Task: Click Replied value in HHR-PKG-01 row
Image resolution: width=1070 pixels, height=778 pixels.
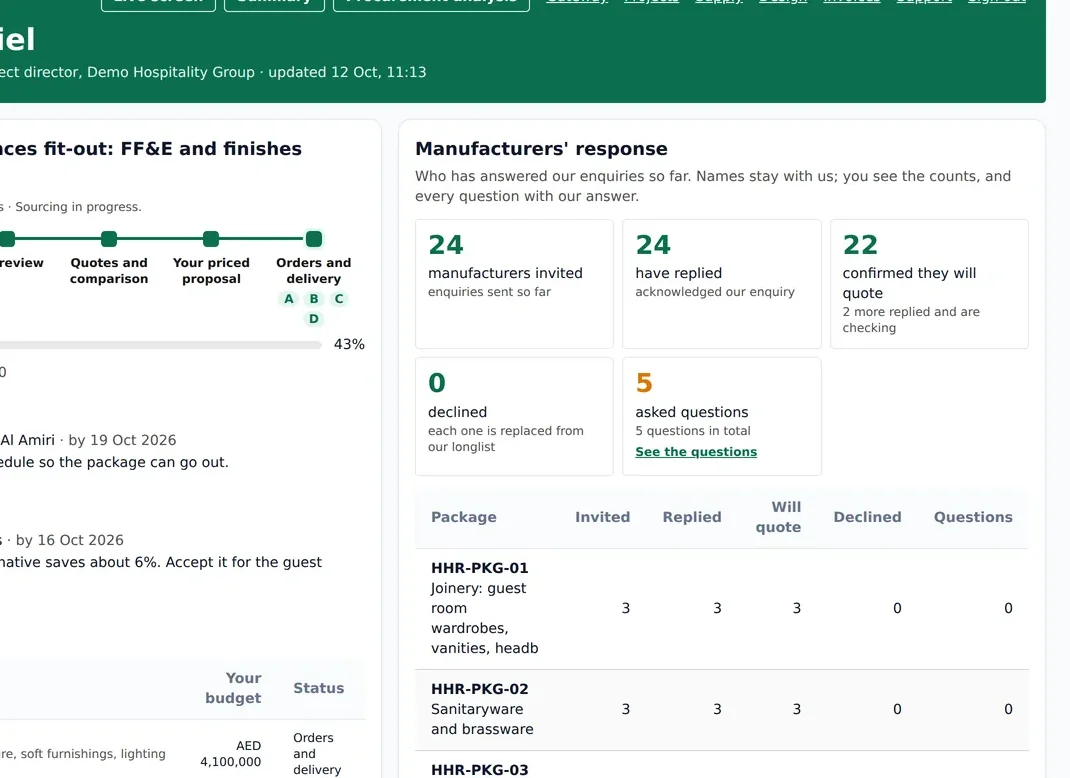Action: point(717,608)
